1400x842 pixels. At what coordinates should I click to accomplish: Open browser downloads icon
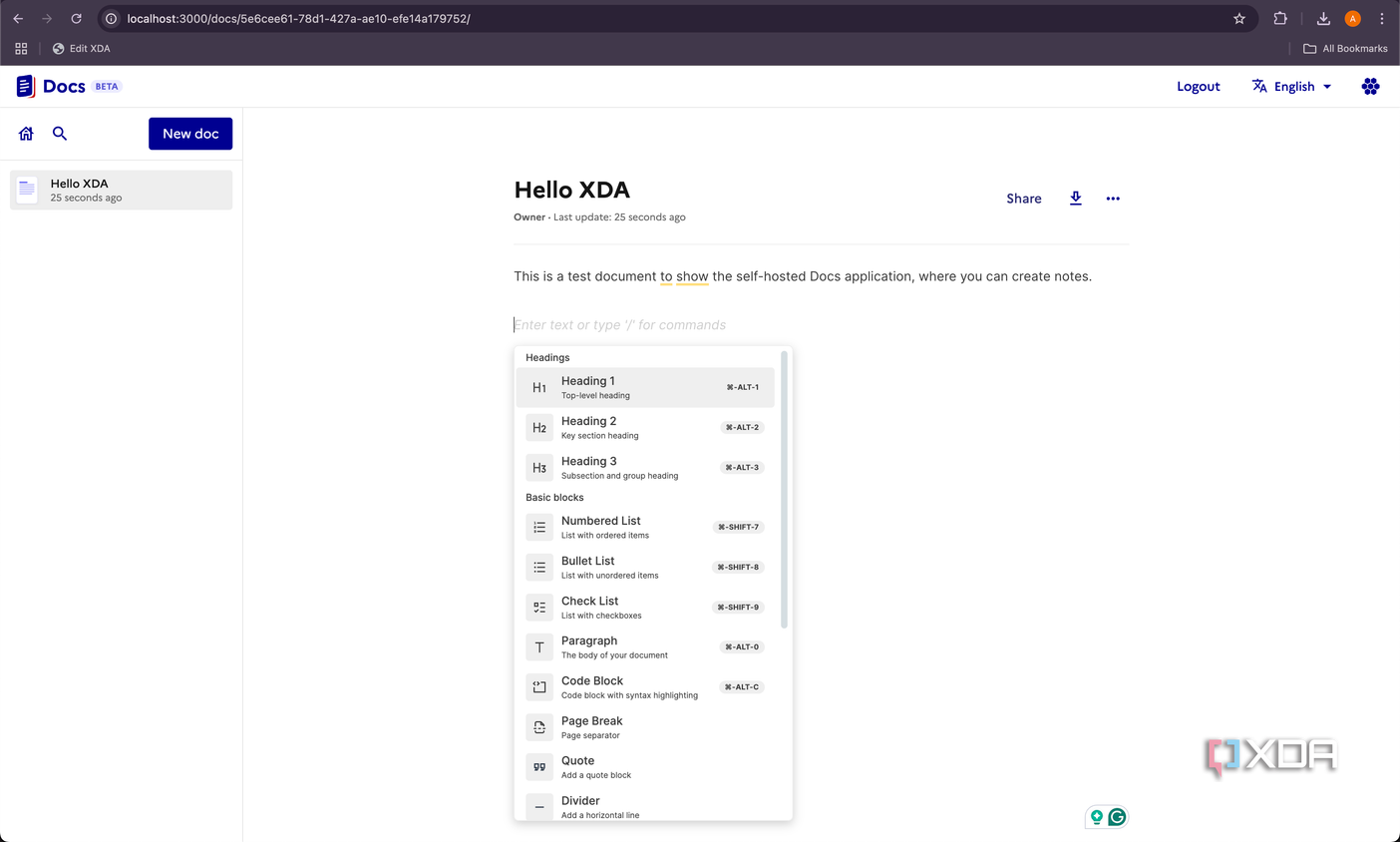[x=1323, y=19]
